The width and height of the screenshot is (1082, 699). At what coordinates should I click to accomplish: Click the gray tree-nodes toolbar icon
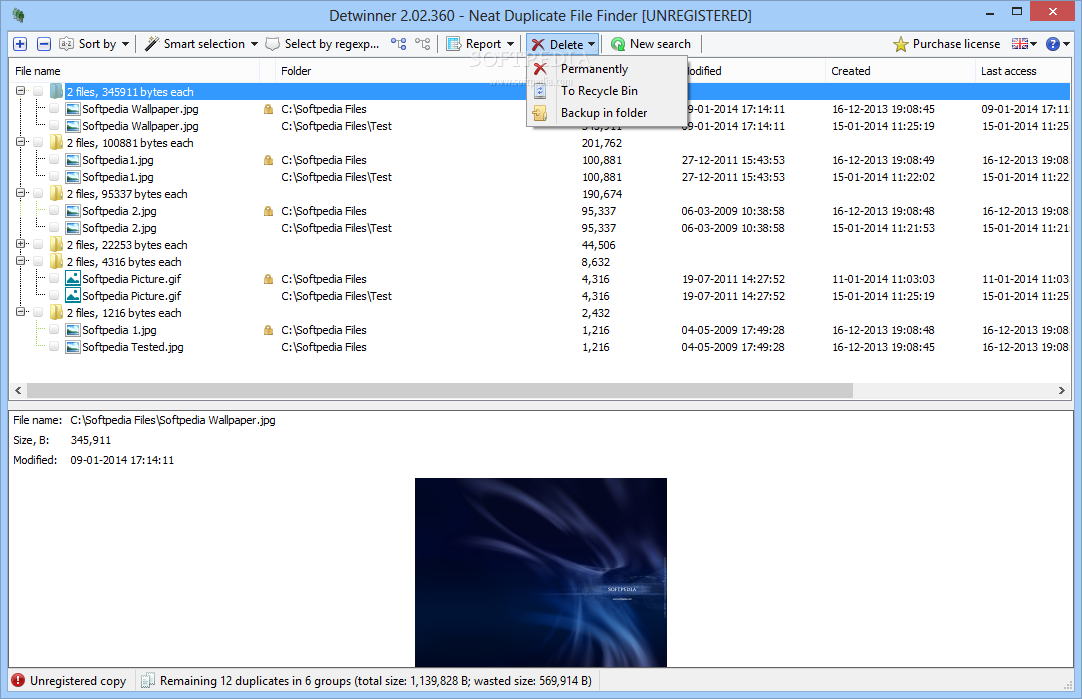[x=422, y=44]
